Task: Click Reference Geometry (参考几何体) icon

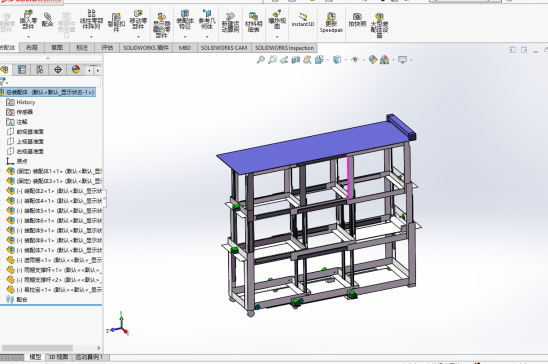Action: (x=207, y=14)
